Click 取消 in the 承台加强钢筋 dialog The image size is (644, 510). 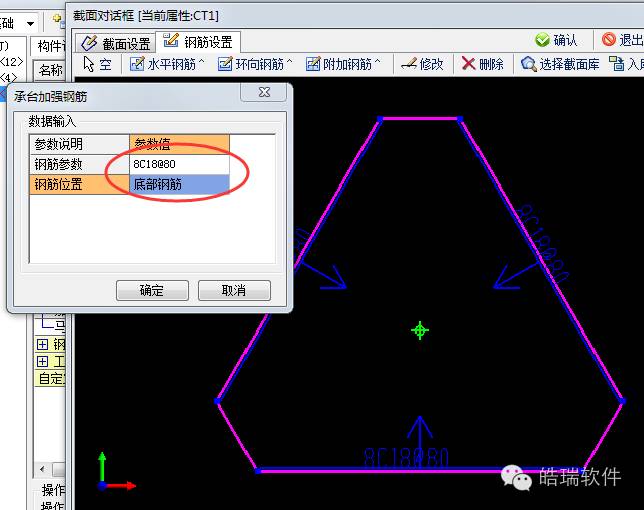point(234,290)
